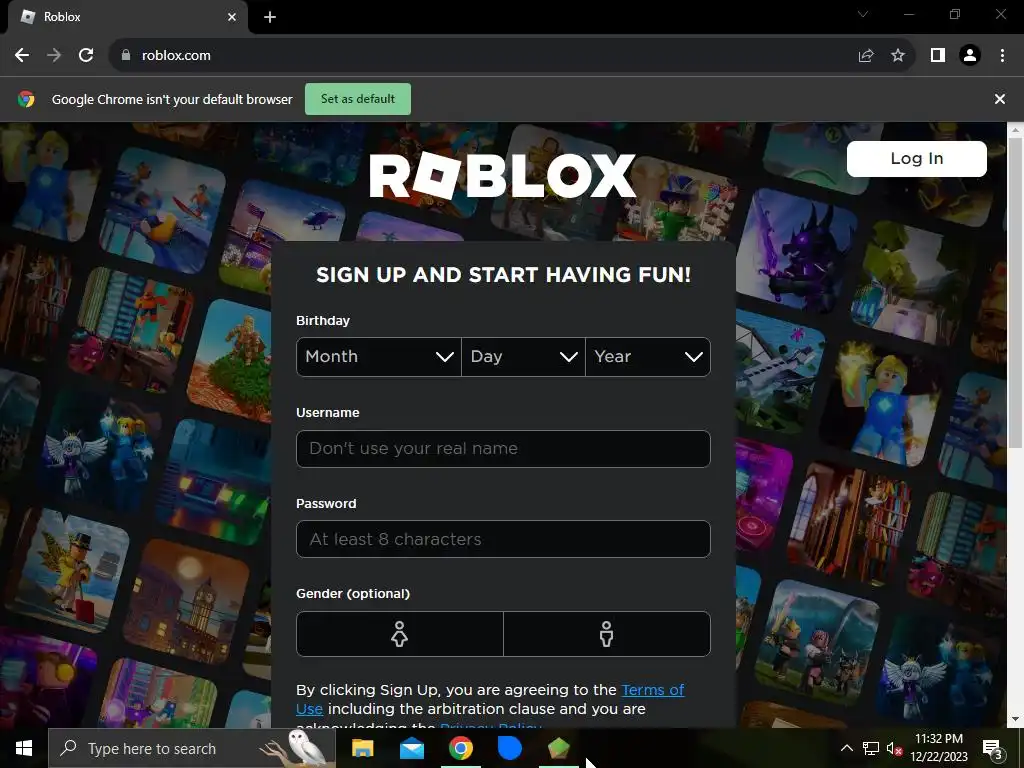Open the blue circle app on taskbar
Screen dimensions: 1024x768
pos(509,748)
